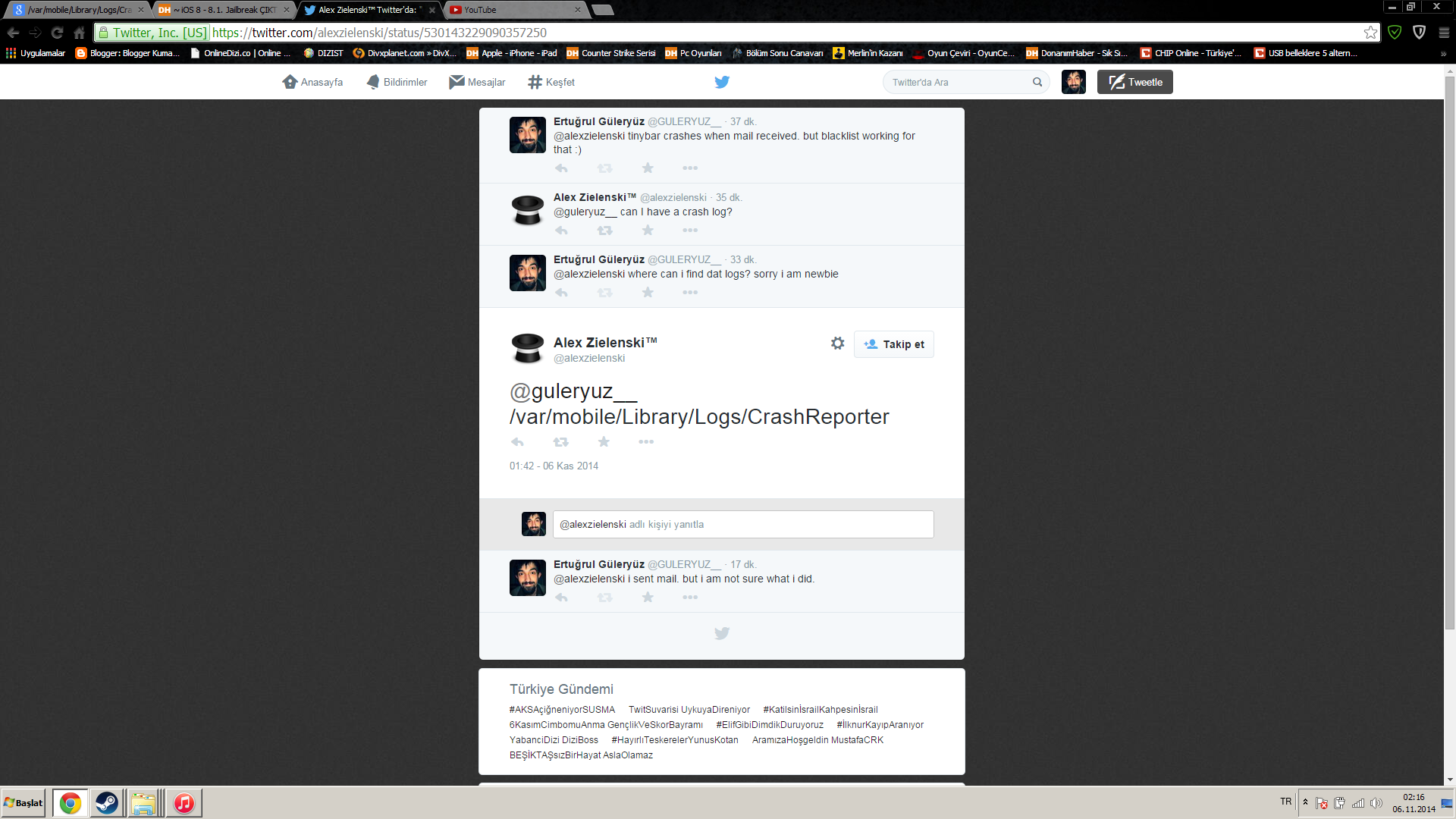
Task: Retweet the tinybar crashes tweet
Action: tap(604, 168)
